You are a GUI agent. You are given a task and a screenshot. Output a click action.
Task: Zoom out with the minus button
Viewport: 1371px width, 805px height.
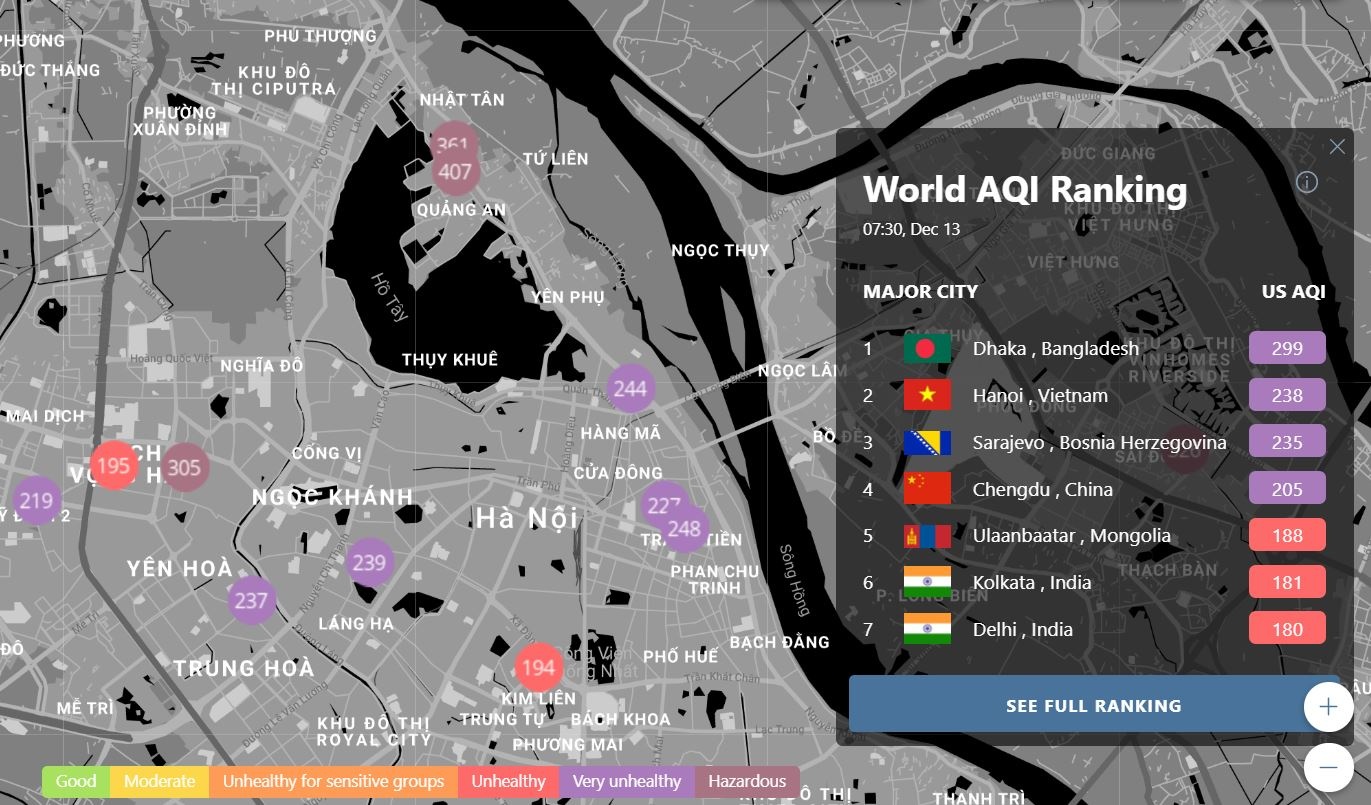[x=1328, y=767]
